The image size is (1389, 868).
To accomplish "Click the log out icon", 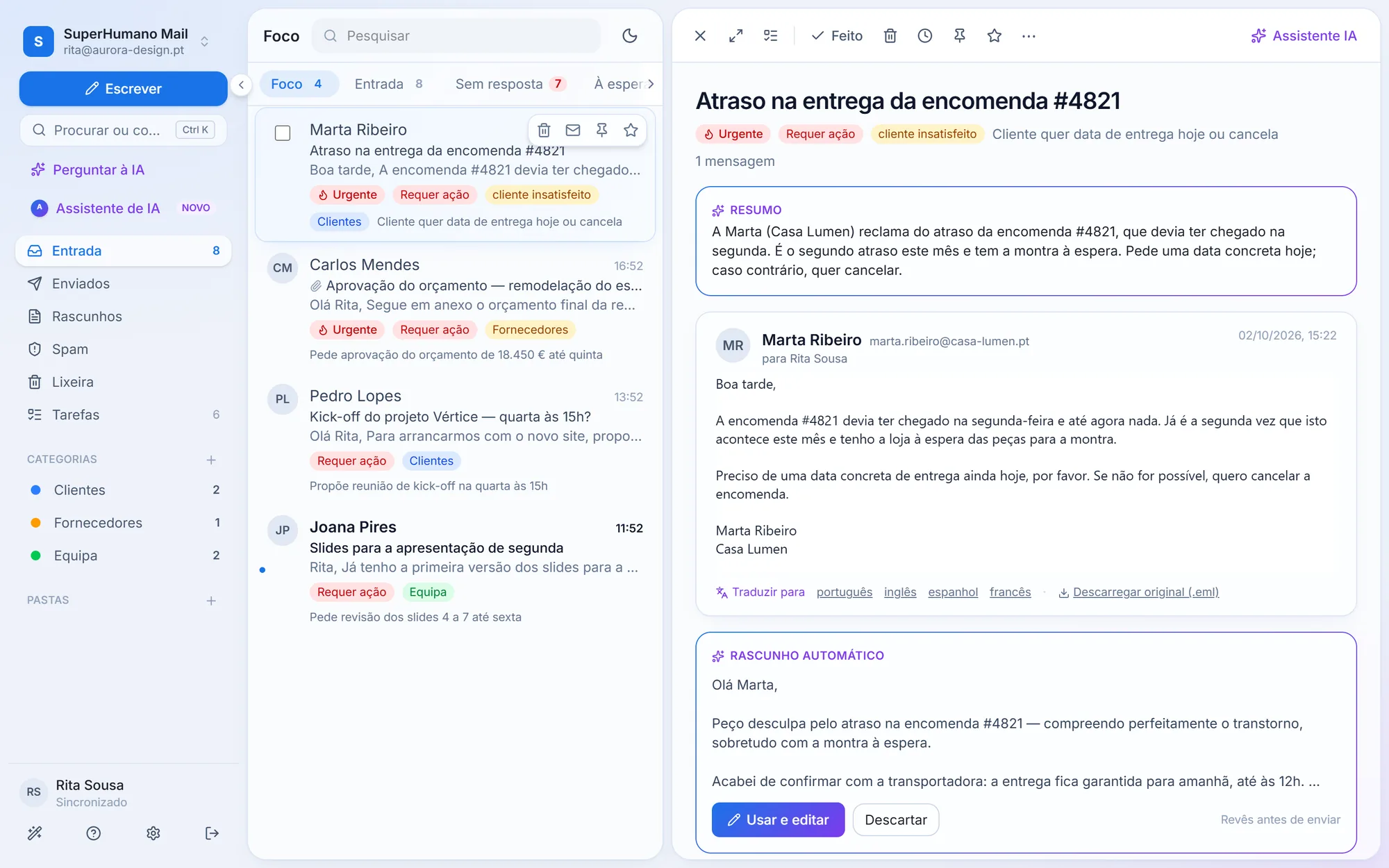I will click(x=213, y=833).
